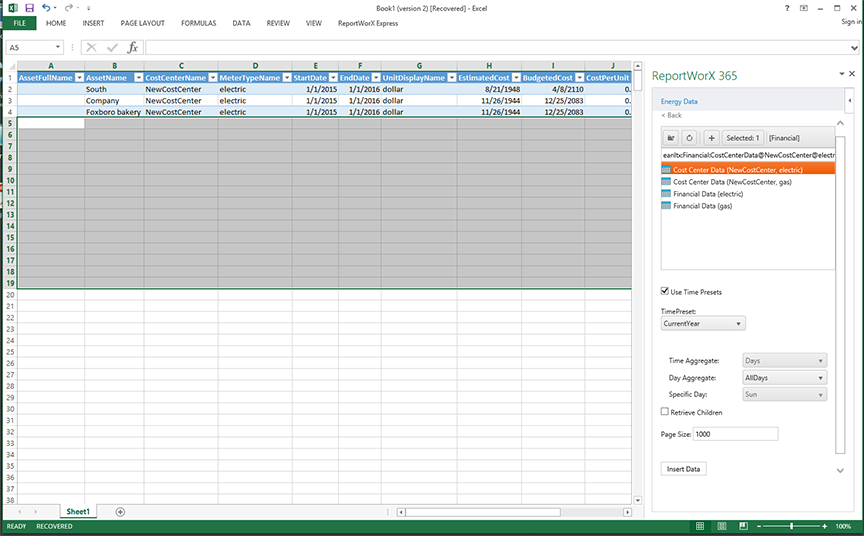Open the ReportWorX Express ribbon tab
The width and height of the screenshot is (864, 536).
[367, 22]
